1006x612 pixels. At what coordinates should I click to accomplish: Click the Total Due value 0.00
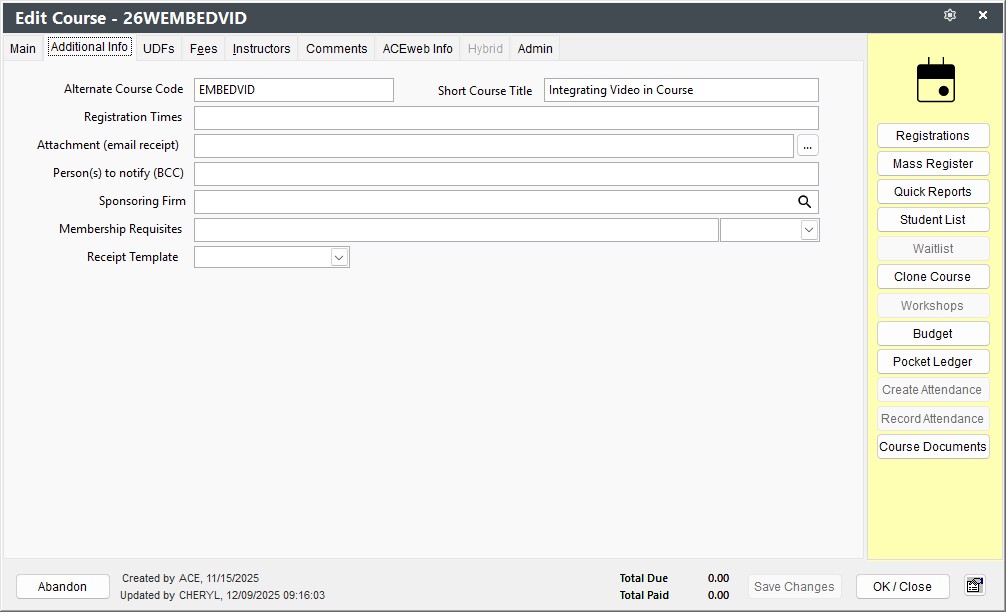tap(718, 578)
